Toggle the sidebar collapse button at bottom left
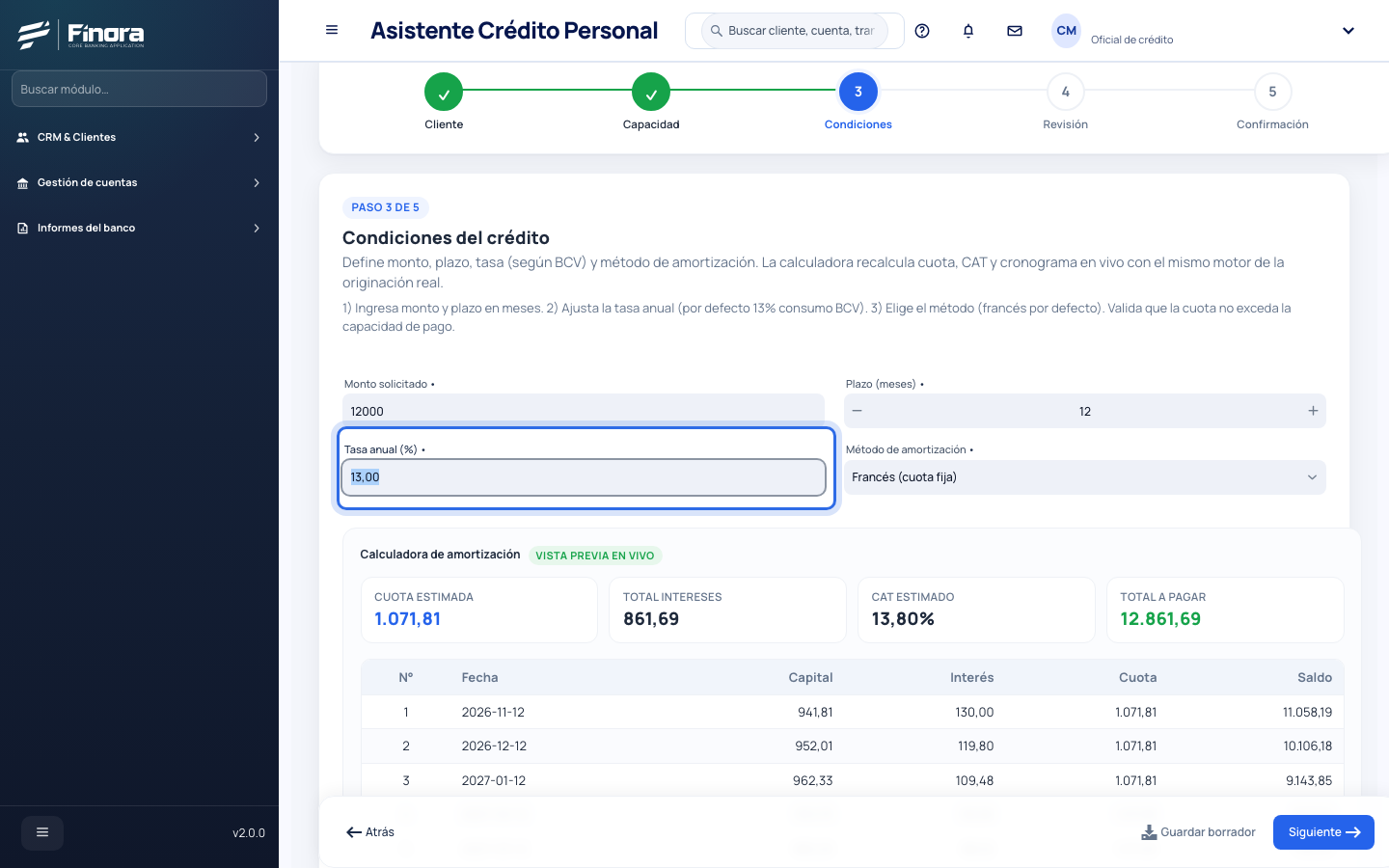Image resolution: width=1389 pixels, height=868 pixels. coord(42,832)
